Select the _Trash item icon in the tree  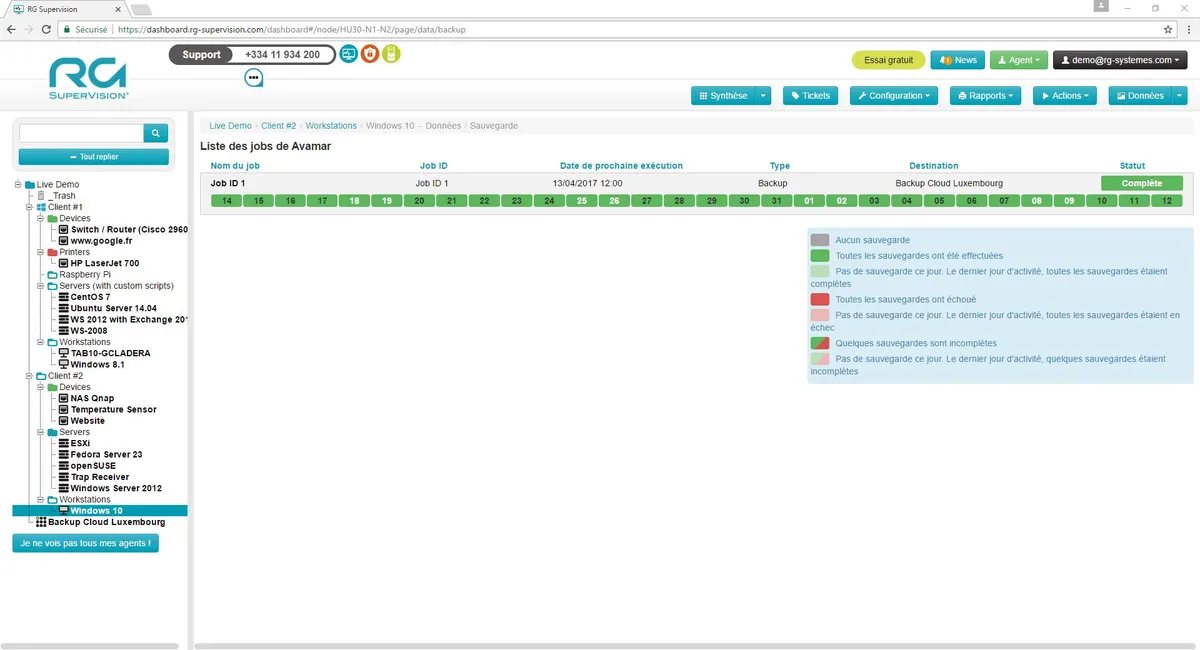click(41, 196)
